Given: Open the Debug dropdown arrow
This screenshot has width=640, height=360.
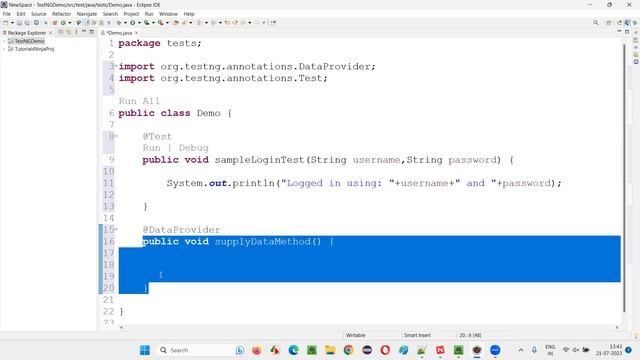Looking at the screenshot, I should pyautogui.click(x=125, y=23).
